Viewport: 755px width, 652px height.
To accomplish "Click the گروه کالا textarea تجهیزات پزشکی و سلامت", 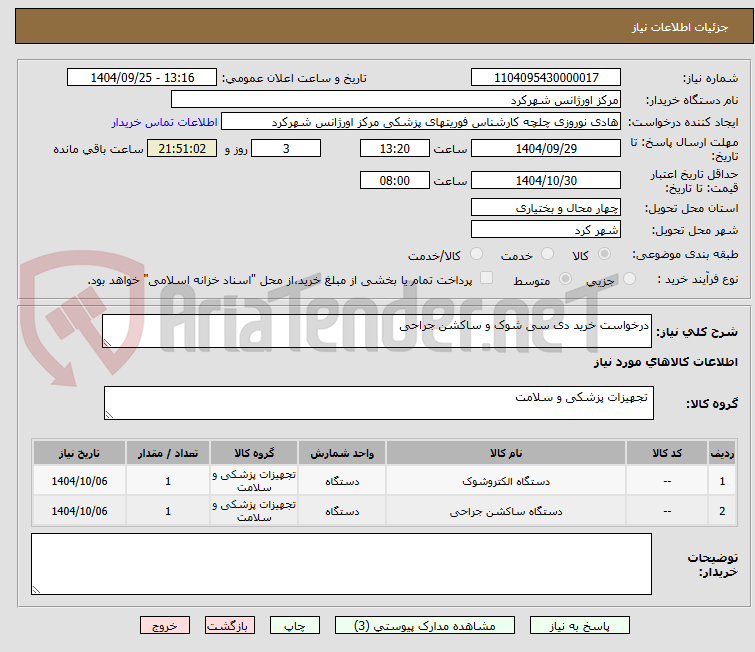I will (x=378, y=403).
